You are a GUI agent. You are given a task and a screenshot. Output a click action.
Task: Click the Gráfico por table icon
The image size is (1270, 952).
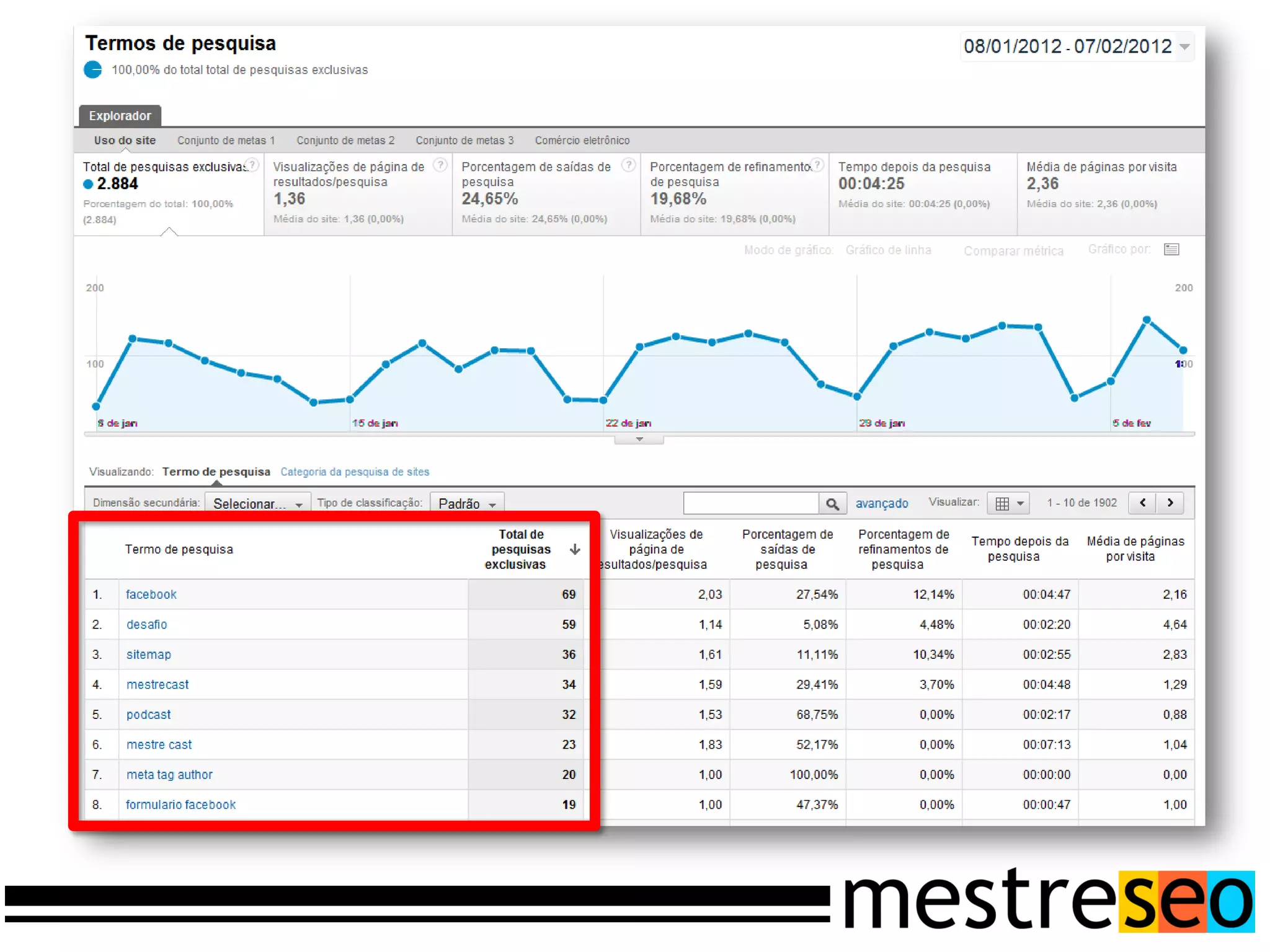tap(1171, 250)
